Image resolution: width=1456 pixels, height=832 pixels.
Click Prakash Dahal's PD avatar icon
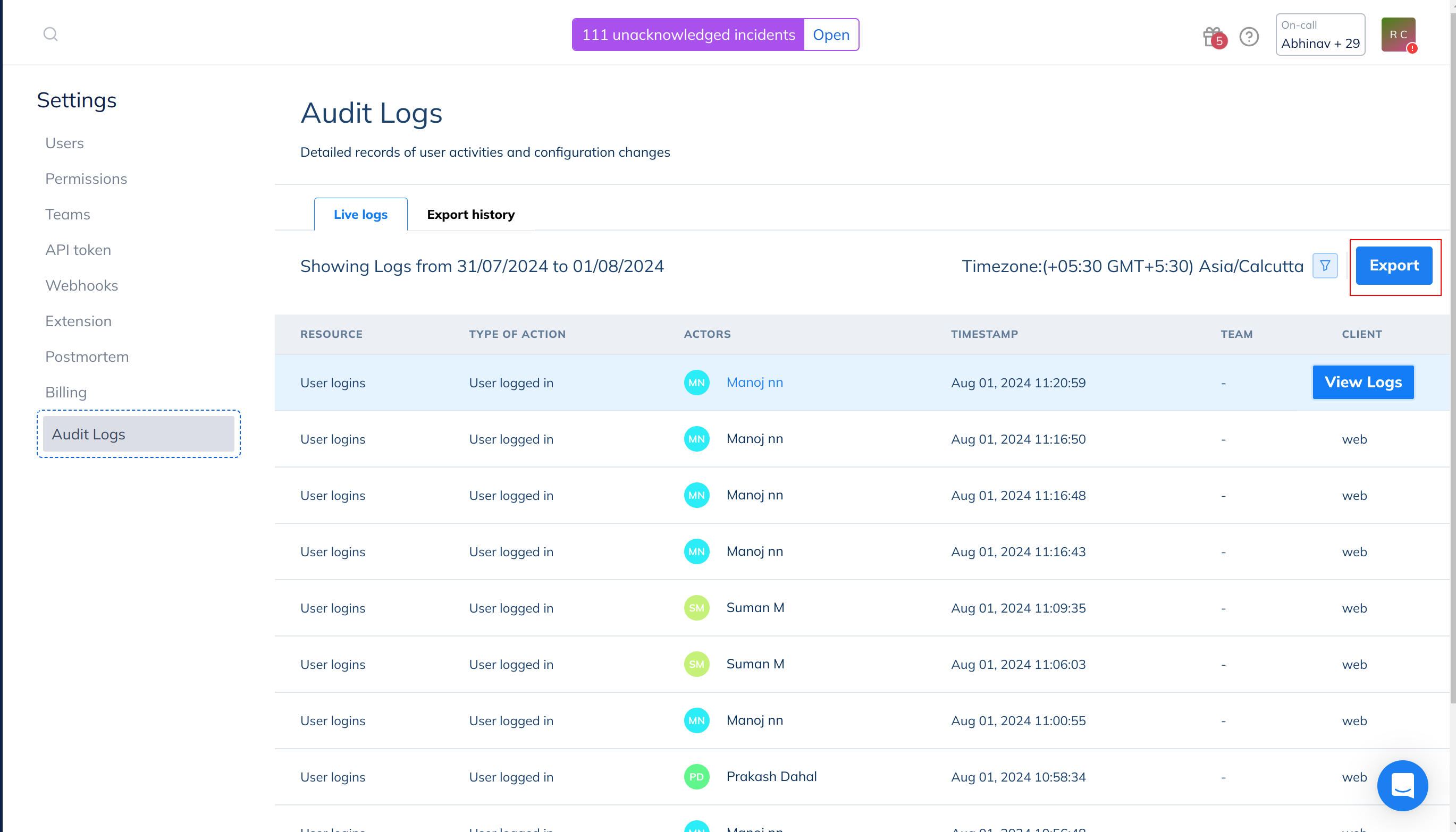696,777
